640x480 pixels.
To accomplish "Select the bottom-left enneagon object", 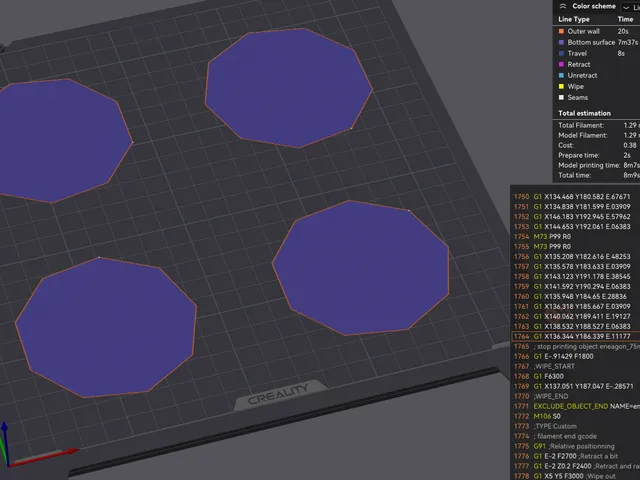I will click(x=106, y=327).
